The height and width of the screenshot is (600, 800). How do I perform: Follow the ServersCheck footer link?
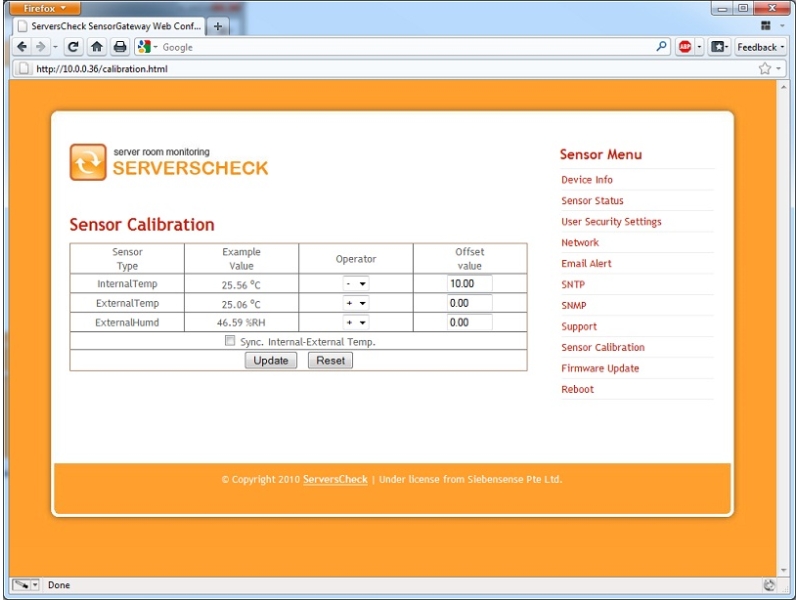point(335,479)
